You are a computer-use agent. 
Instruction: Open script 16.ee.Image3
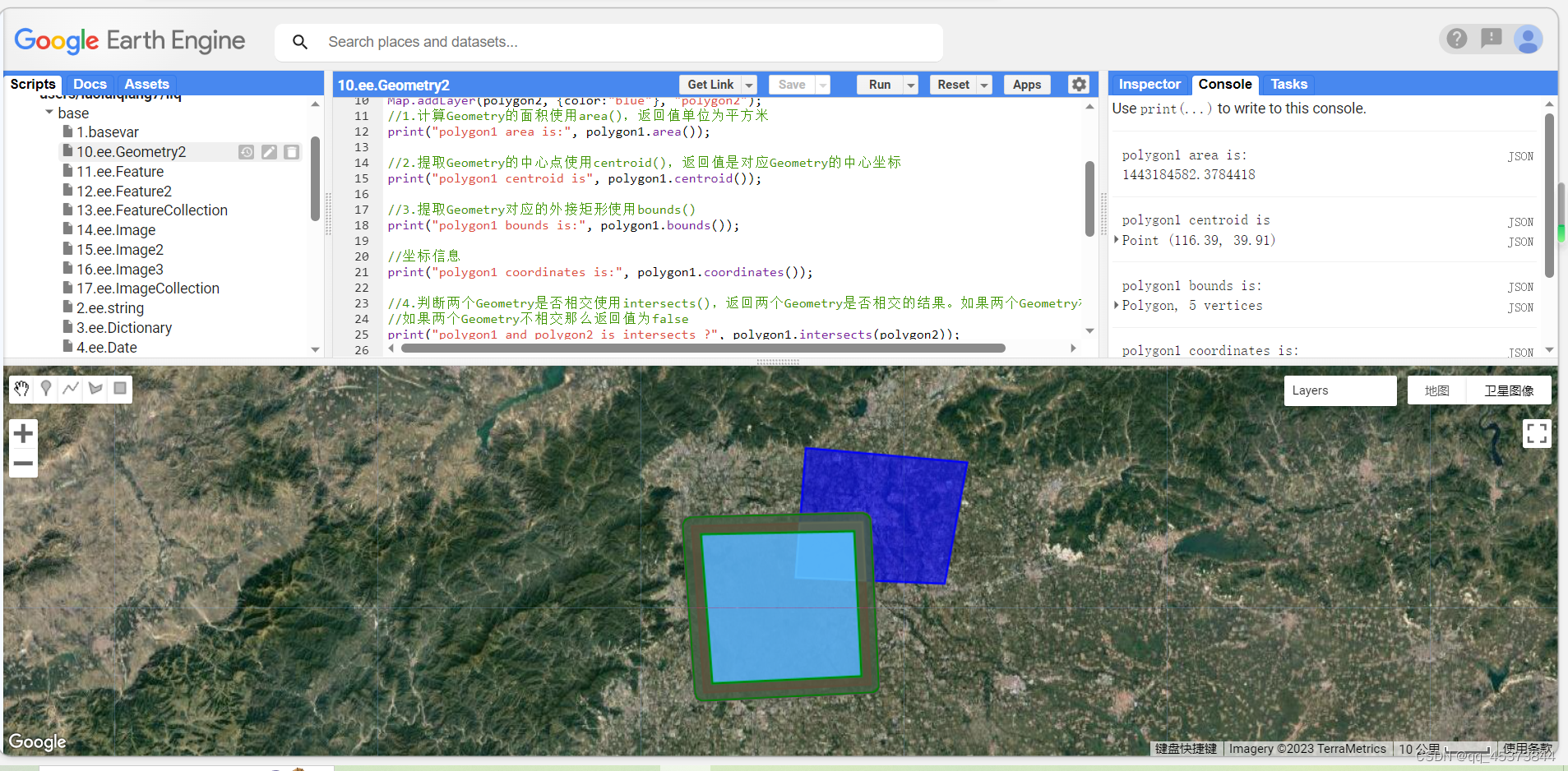[120, 270]
